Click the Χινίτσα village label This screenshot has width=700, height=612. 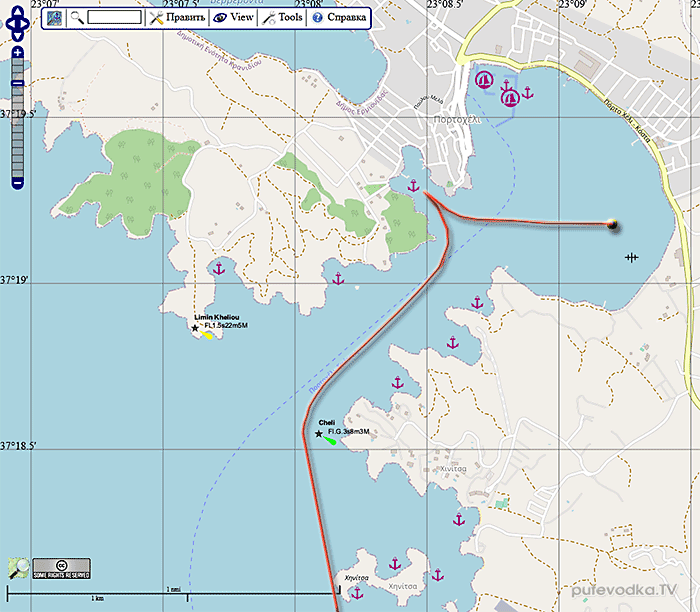[x=453, y=469]
